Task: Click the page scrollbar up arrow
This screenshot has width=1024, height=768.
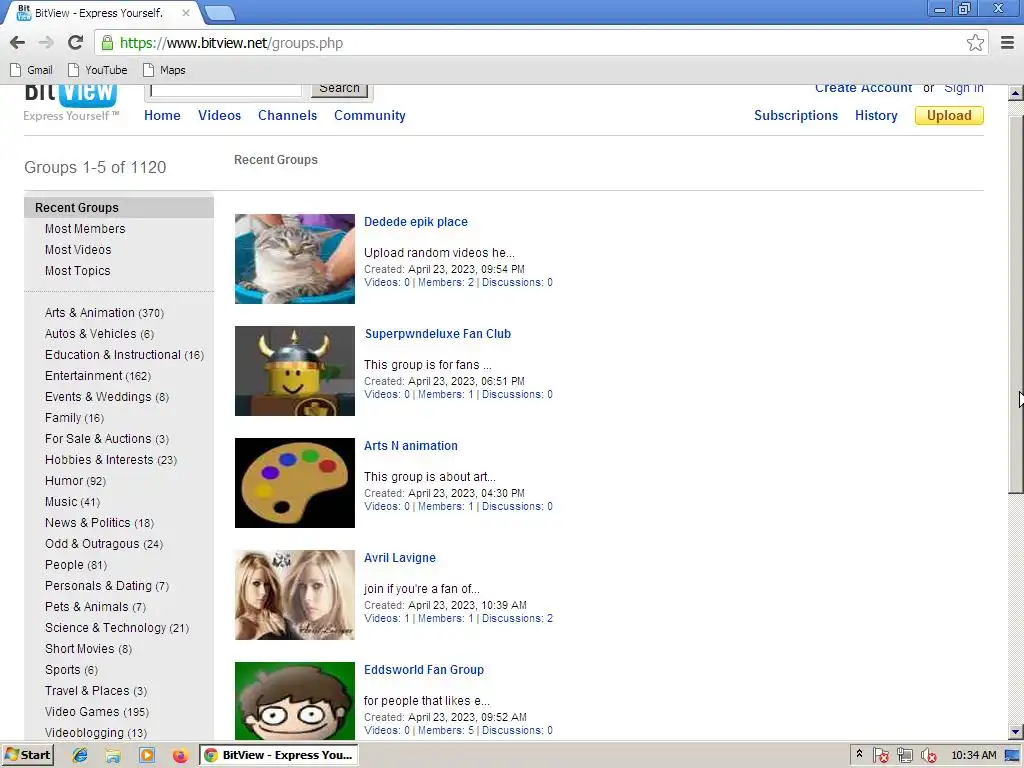Action: [1015, 93]
